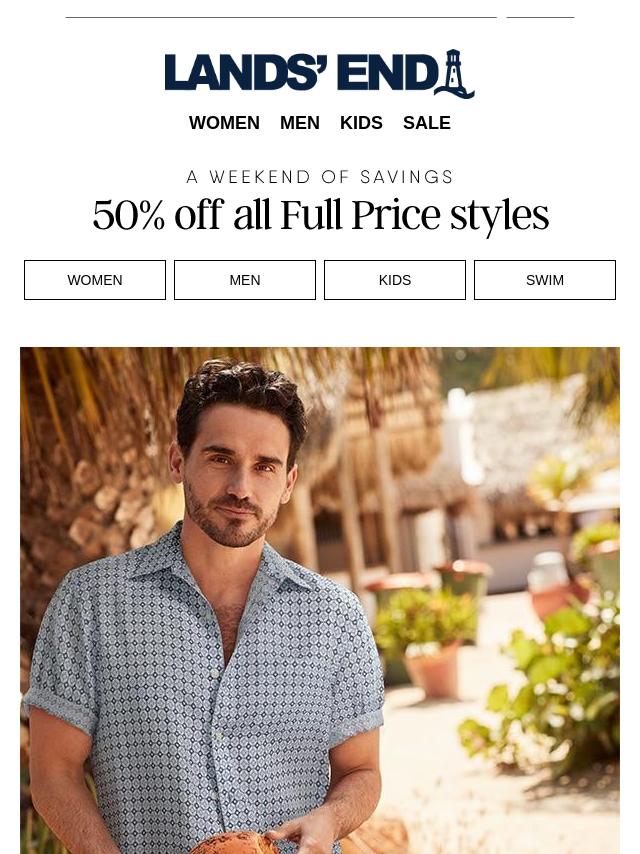
Task: Click the 'A WEEKEND OF SAVINGS' subheading
Action: pos(320,177)
